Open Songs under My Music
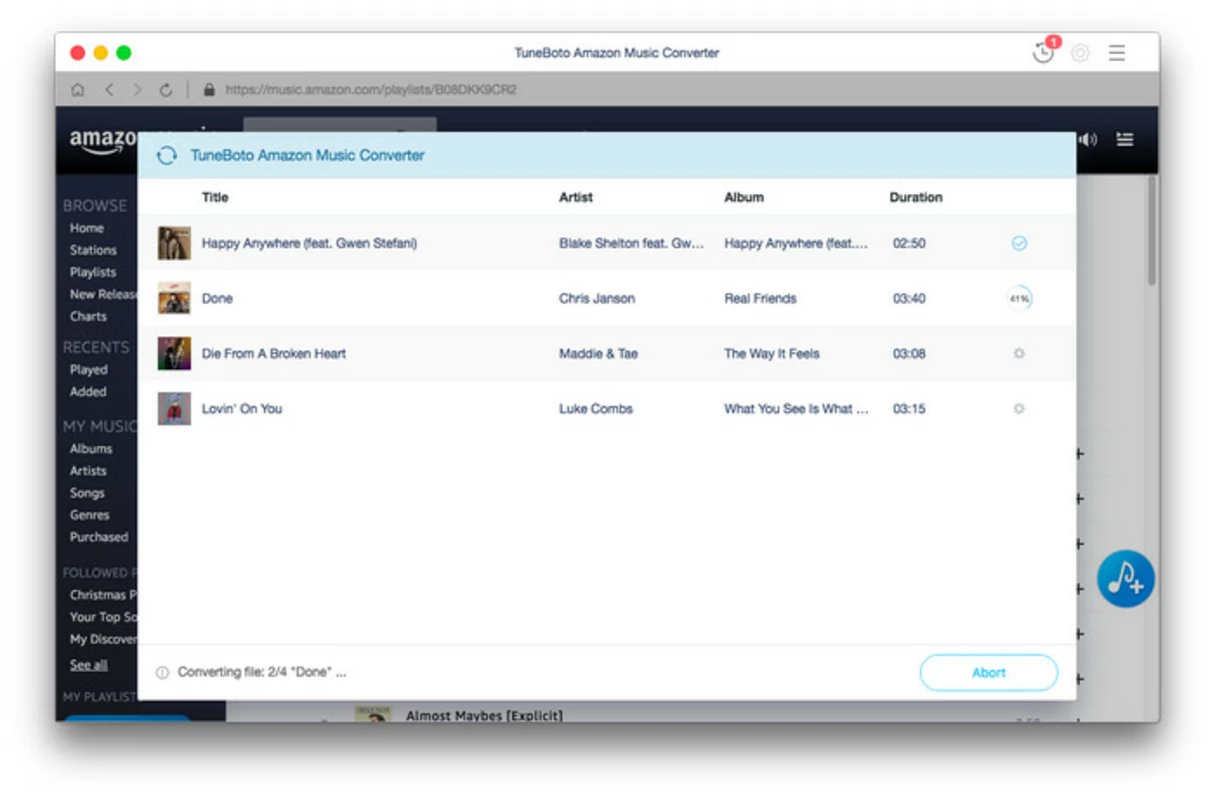Image resolution: width=1215 pixels, height=800 pixels. (x=87, y=492)
